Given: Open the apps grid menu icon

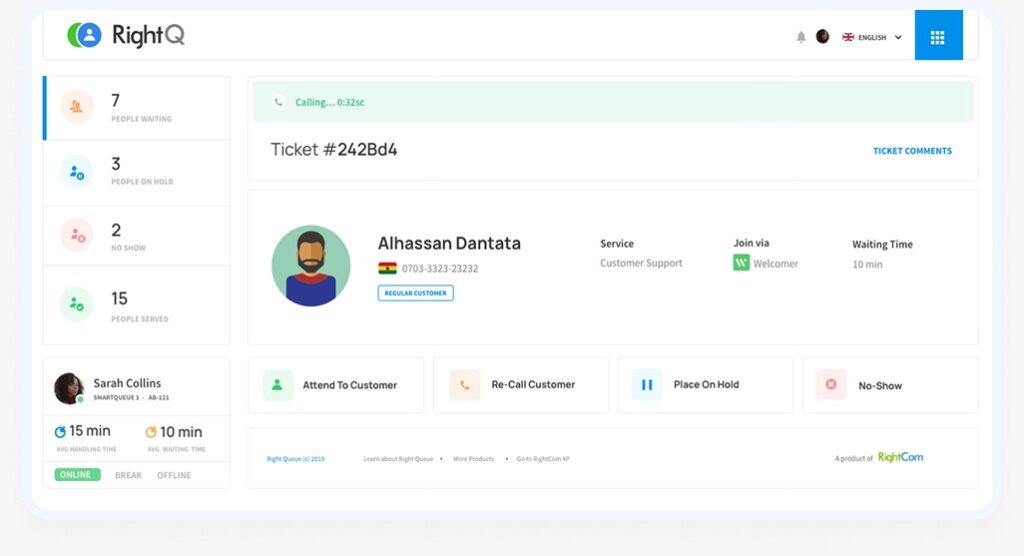Looking at the screenshot, I should pos(937,37).
